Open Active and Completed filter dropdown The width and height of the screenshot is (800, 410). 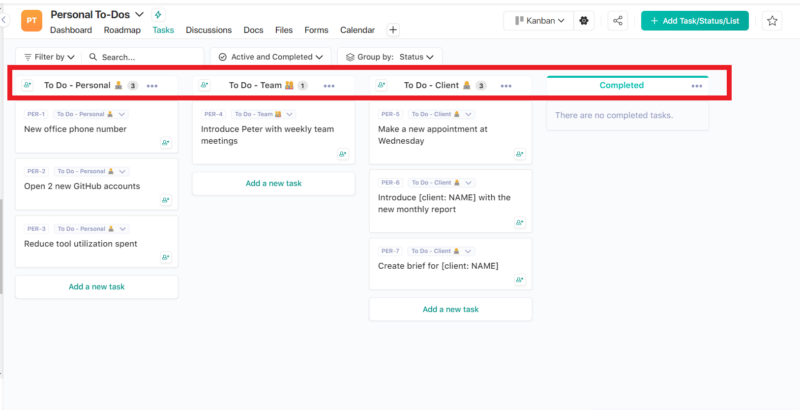[x=271, y=57]
